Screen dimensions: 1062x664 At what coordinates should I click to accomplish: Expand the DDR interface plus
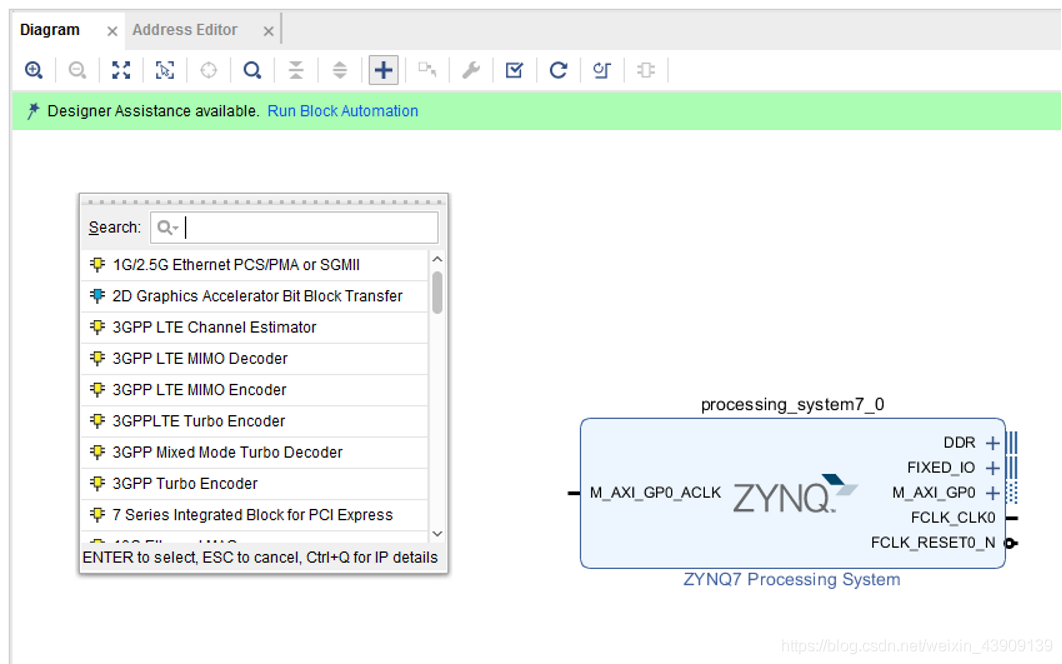pos(992,443)
